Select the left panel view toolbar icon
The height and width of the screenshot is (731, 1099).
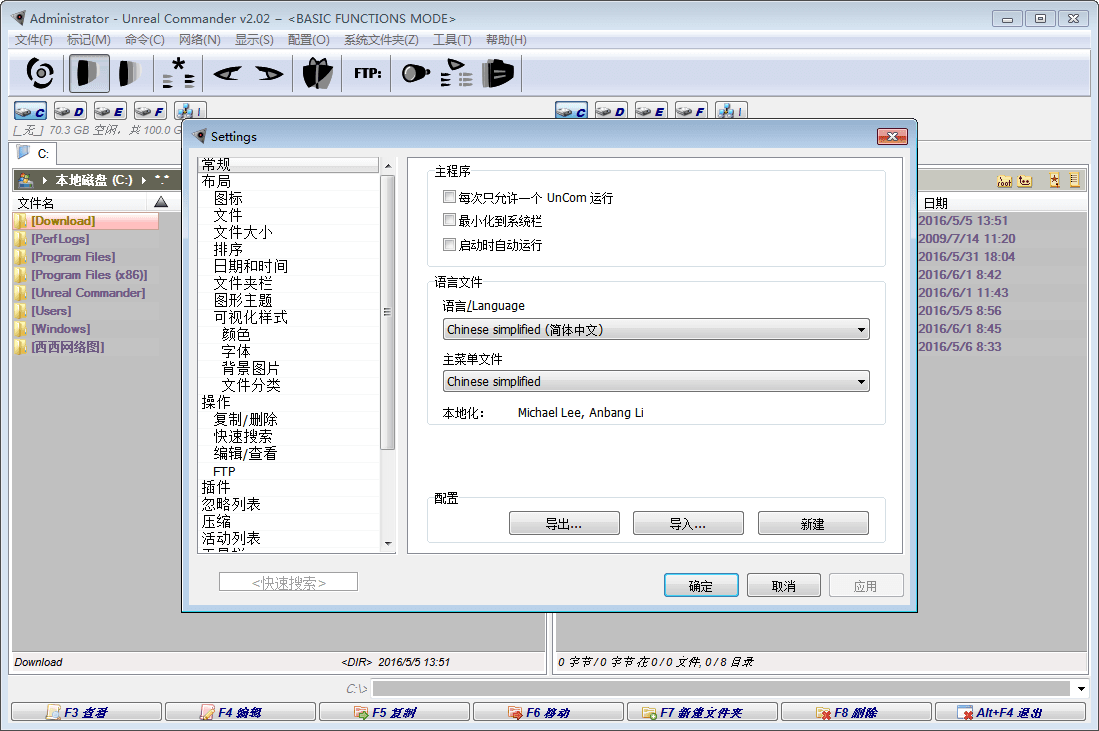pos(88,73)
